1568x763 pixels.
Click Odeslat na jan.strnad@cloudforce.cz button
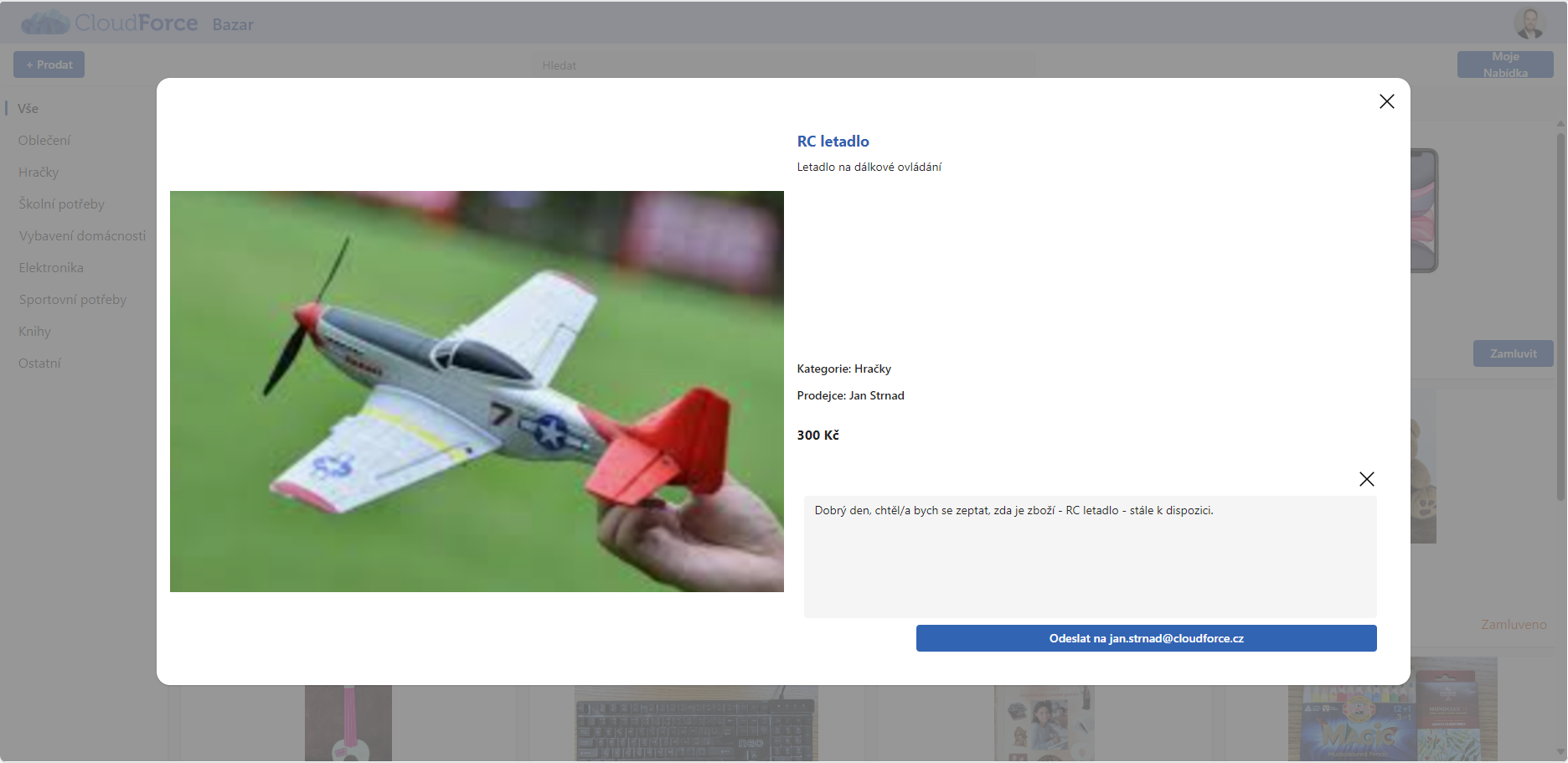point(1146,638)
